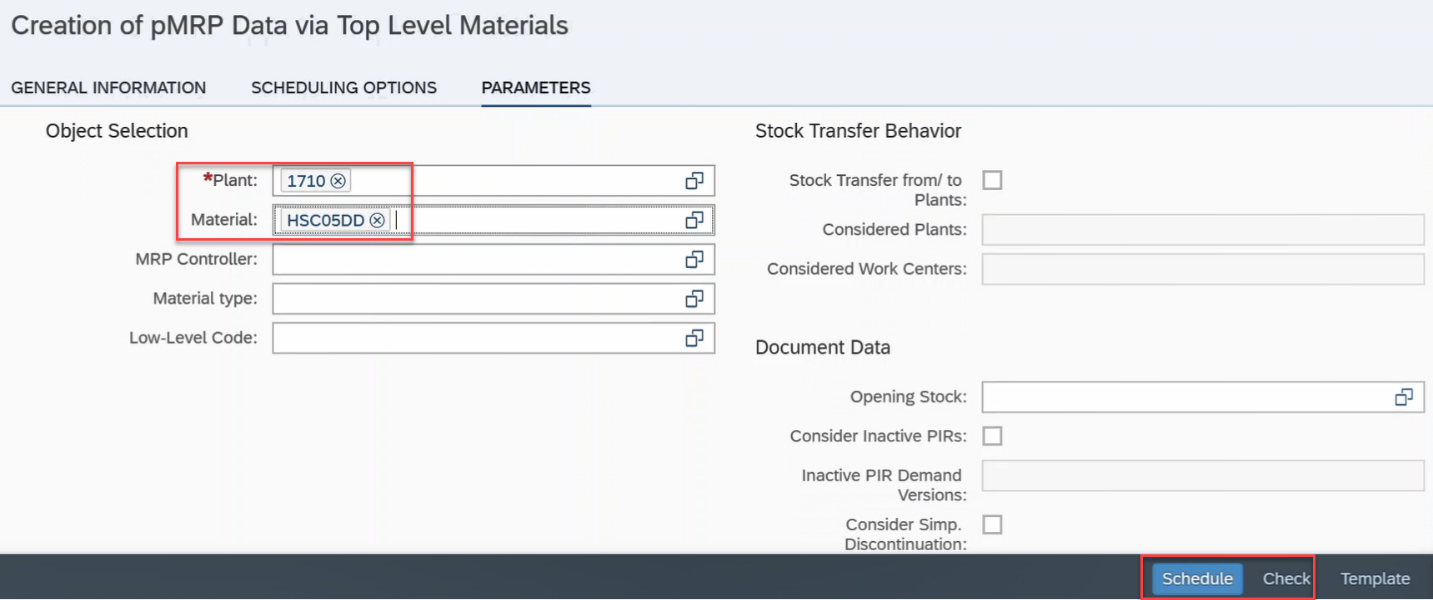Click inside the MRP Controller input field
Viewport: 1433px width, 600px height.
(x=480, y=259)
